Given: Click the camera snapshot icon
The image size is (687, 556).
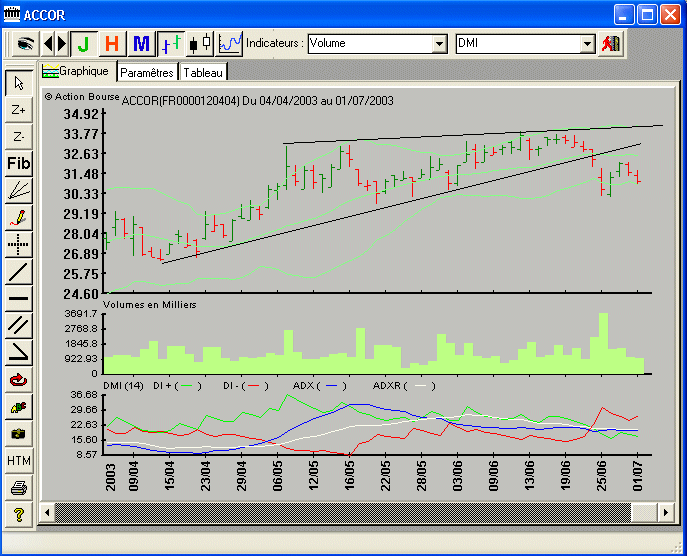Looking at the screenshot, I should [x=18, y=434].
